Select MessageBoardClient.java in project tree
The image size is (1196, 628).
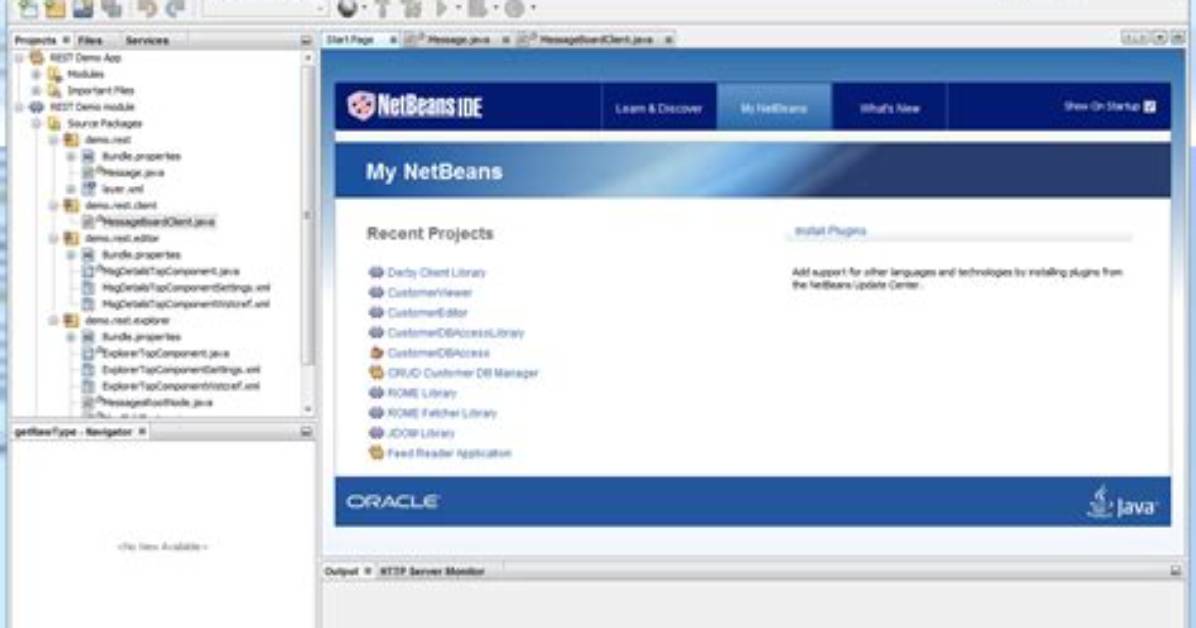point(158,222)
